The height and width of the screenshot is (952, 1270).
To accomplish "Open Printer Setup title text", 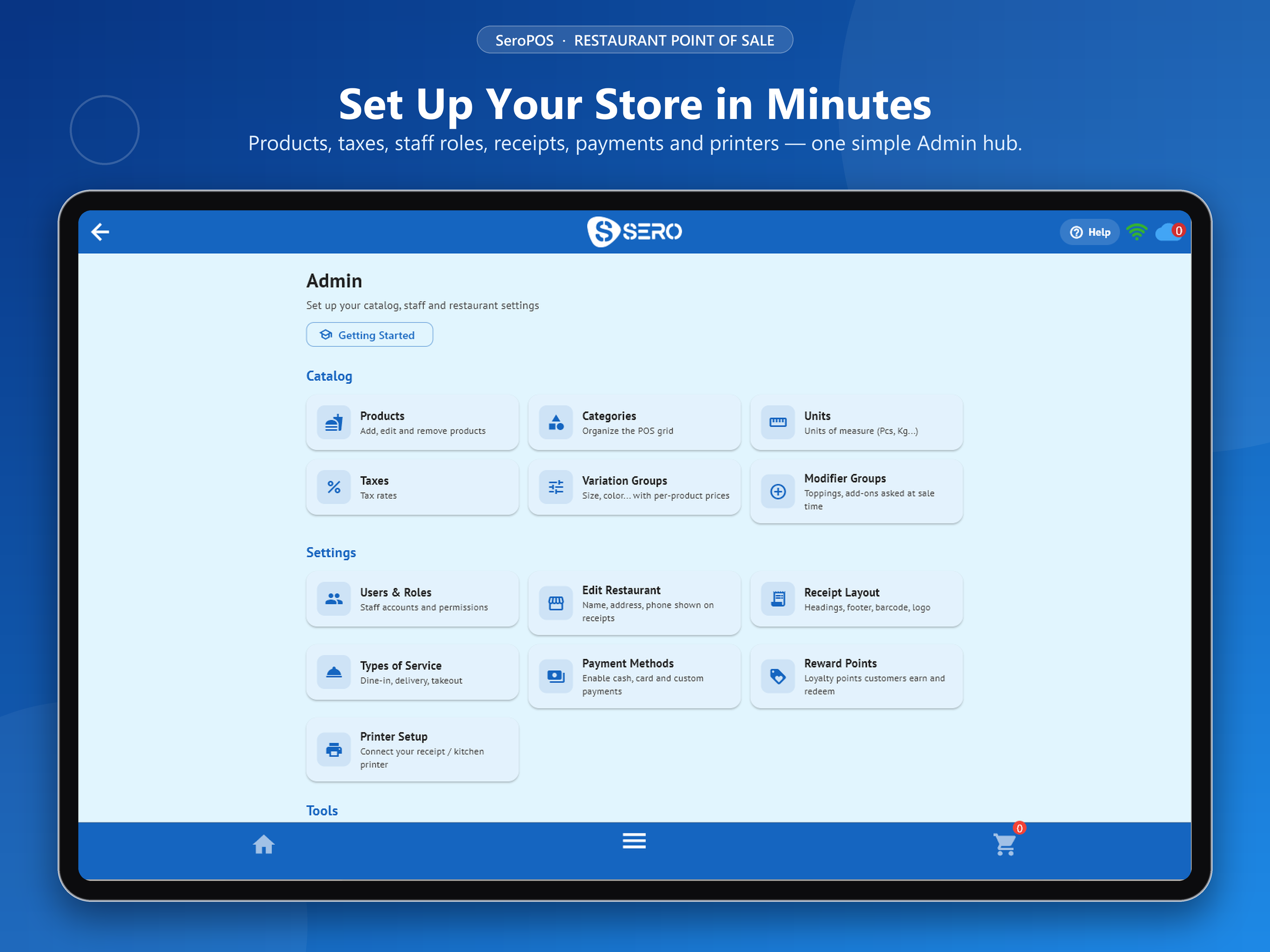I will [x=393, y=736].
